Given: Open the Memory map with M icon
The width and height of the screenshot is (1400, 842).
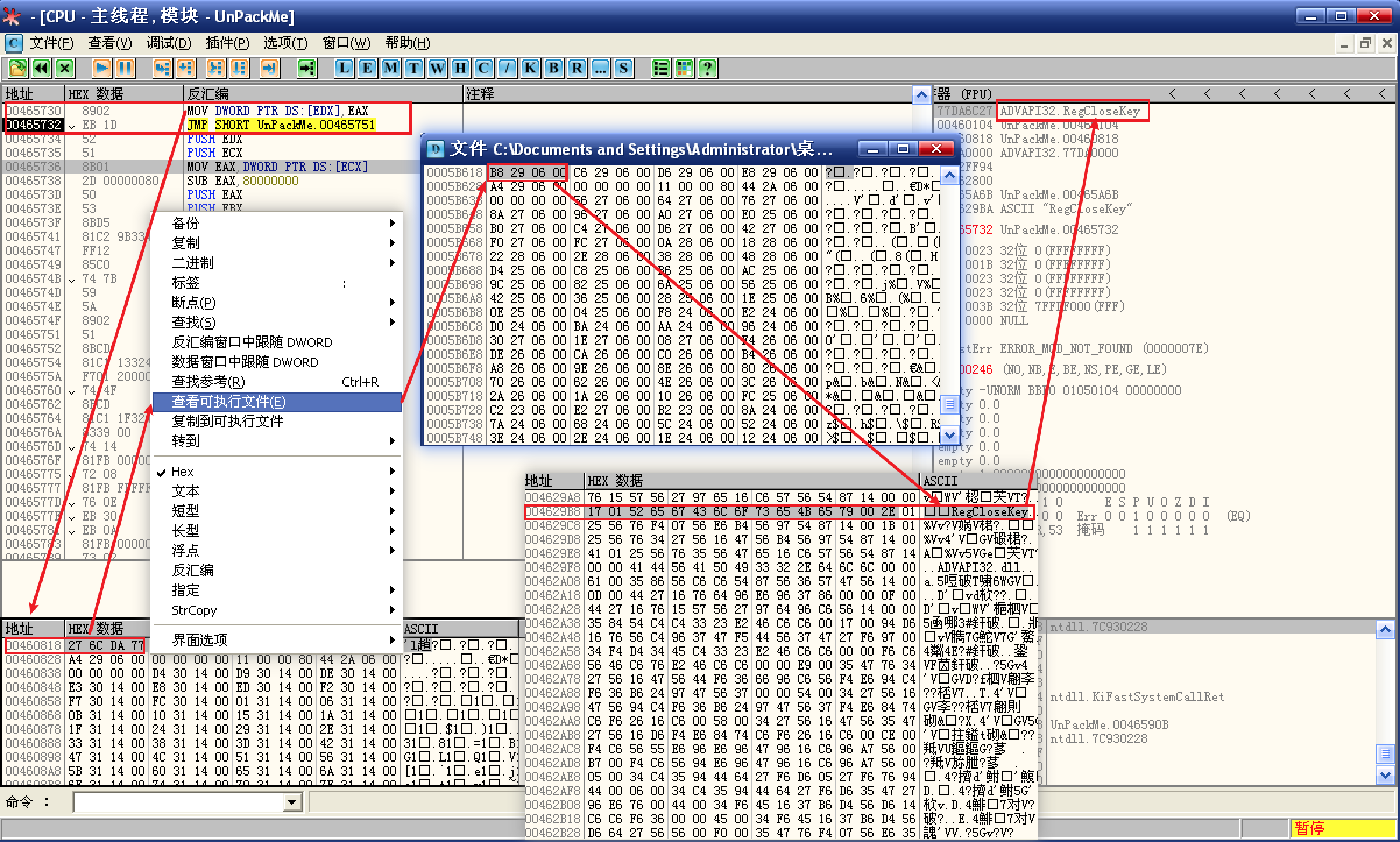Looking at the screenshot, I should (391, 68).
